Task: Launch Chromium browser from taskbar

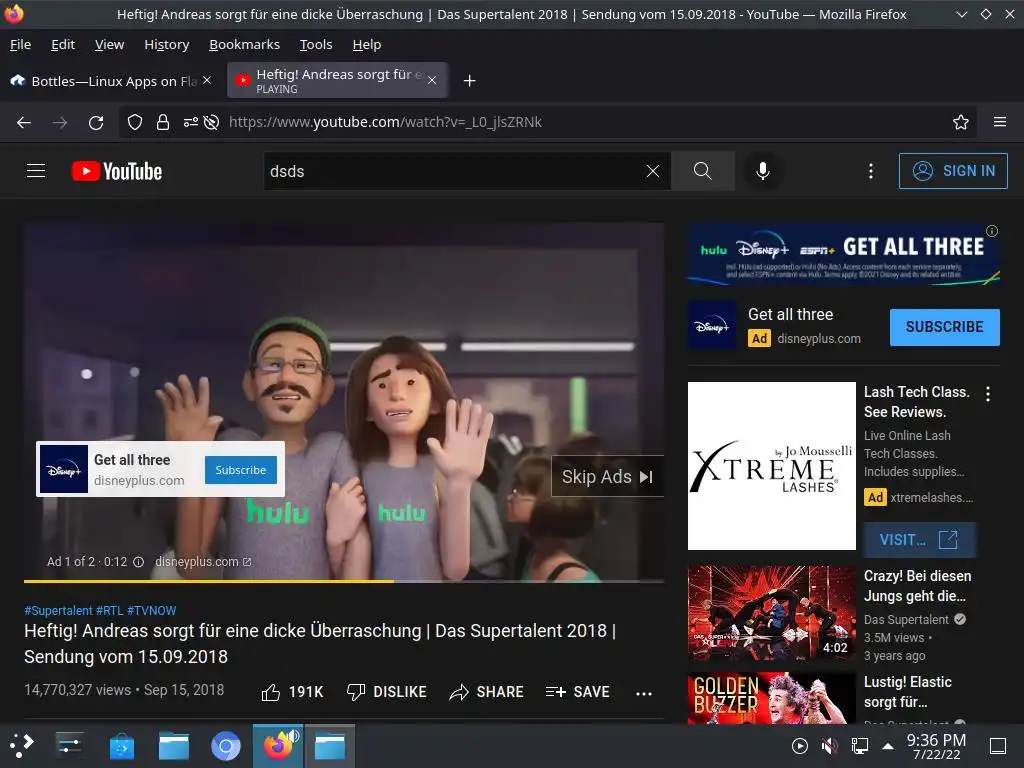Action: point(226,746)
